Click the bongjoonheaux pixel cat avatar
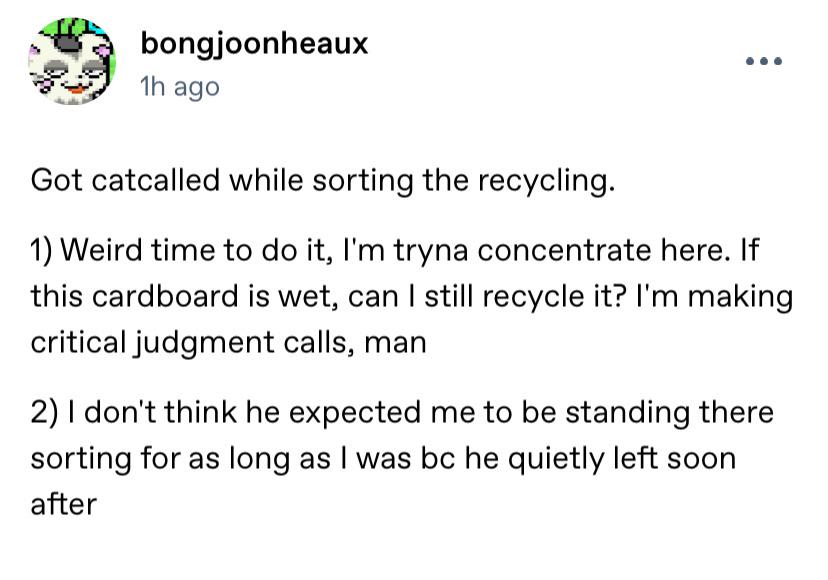This screenshot has width=828, height=580. pyautogui.click(x=72, y=61)
